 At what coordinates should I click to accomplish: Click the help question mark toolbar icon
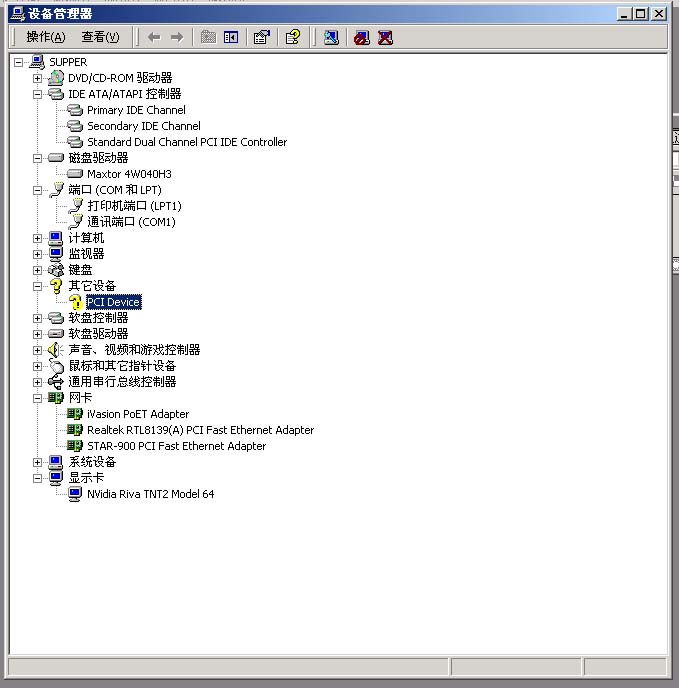pyautogui.click(x=293, y=37)
